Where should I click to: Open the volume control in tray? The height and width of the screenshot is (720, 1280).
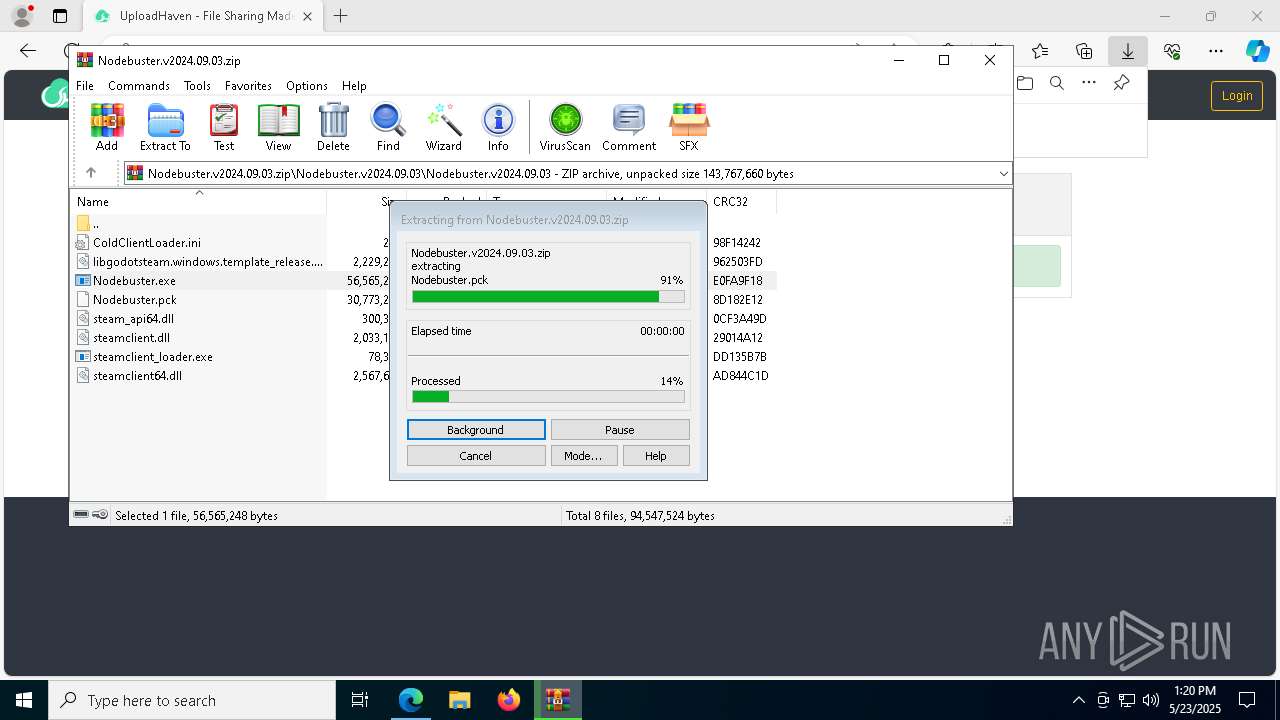coord(1151,700)
